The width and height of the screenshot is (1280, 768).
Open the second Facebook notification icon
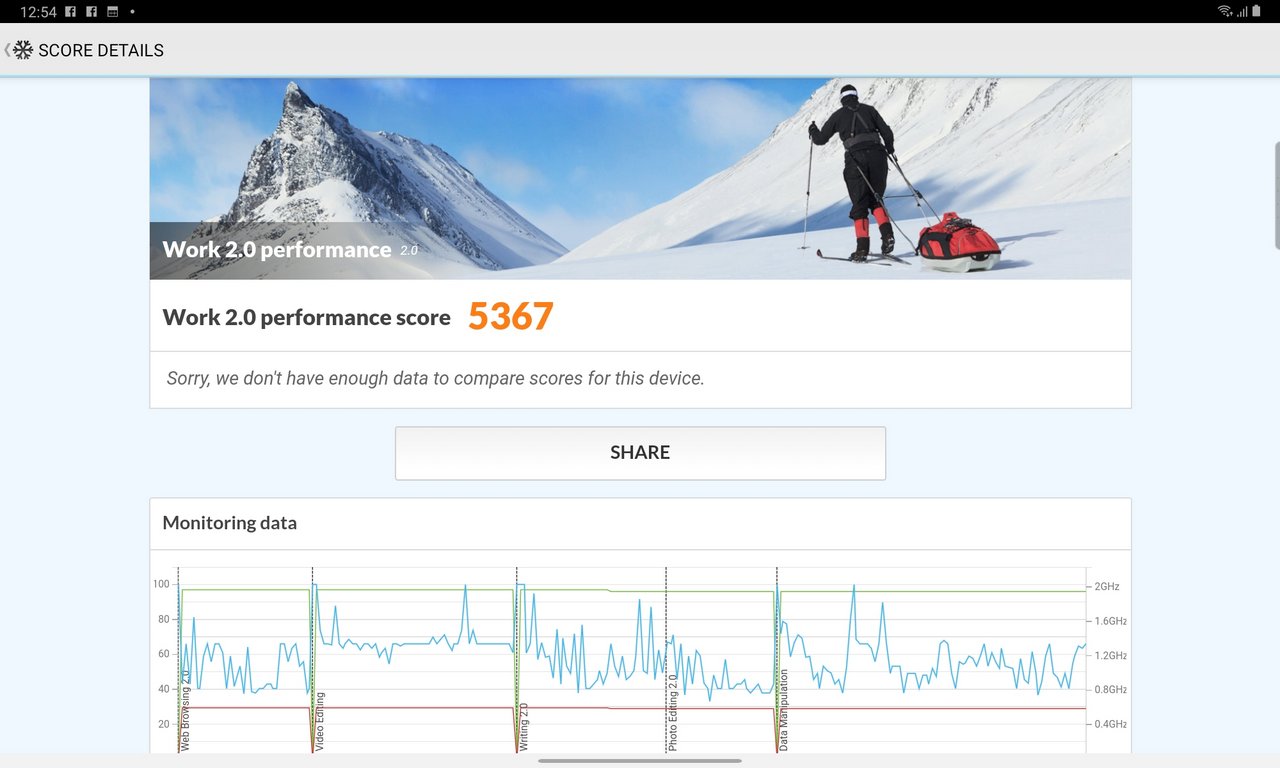(x=91, y=12)
